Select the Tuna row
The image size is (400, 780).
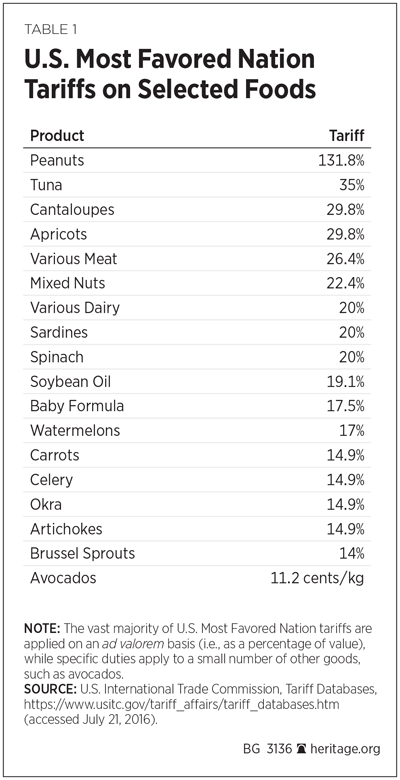(197, 185)
